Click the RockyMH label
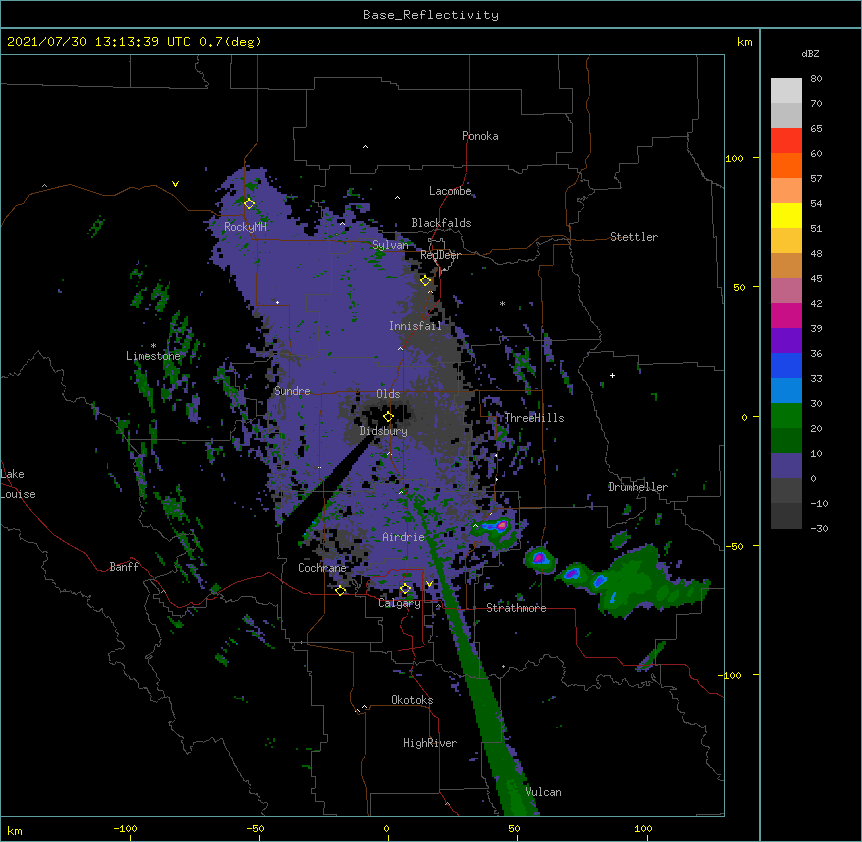The height and width of the screenshot is (842, 862). tap(245, 226)
